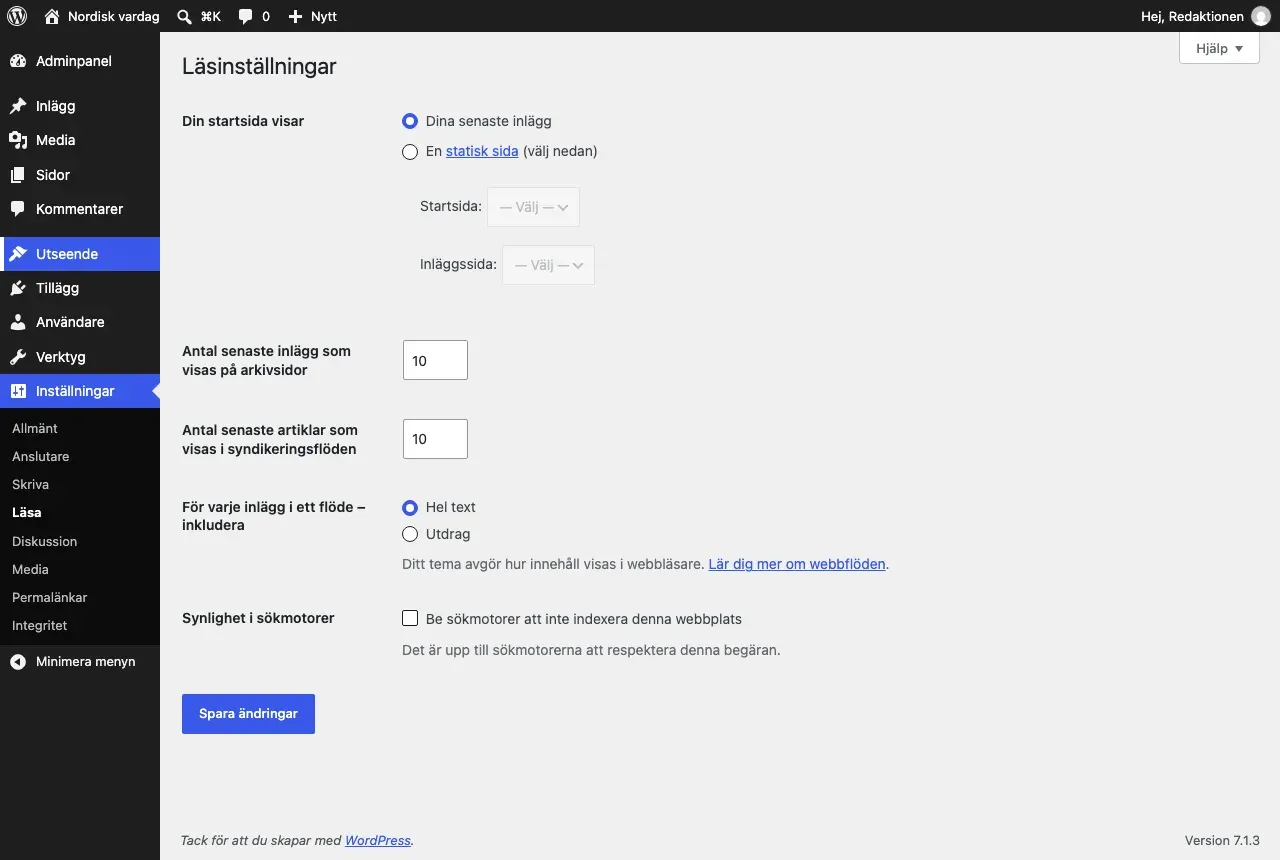Choose 'Hel text' feed option
Image resolution: width=1280 pixels, height=860 pixels.
410,507
